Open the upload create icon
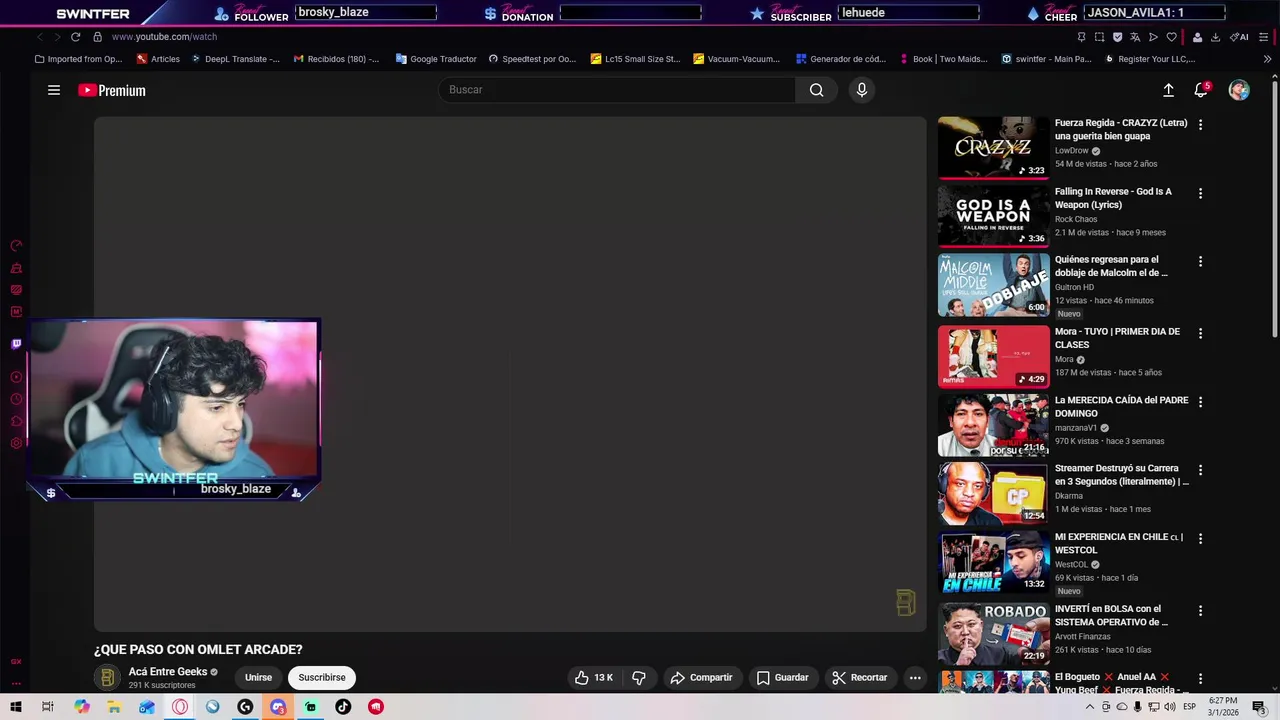Screen dimensions: 1280x720 click(1168, 90)
